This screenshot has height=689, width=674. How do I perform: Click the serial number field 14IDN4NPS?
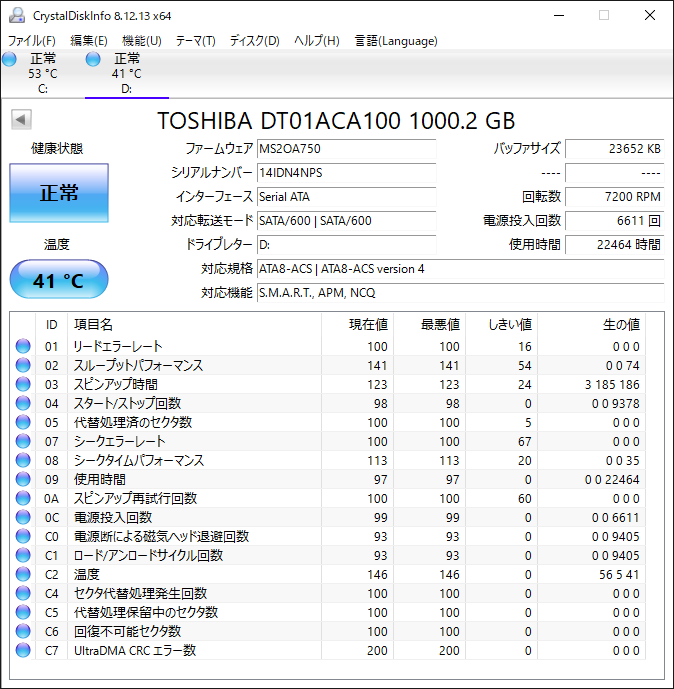(x=346, y=173)
